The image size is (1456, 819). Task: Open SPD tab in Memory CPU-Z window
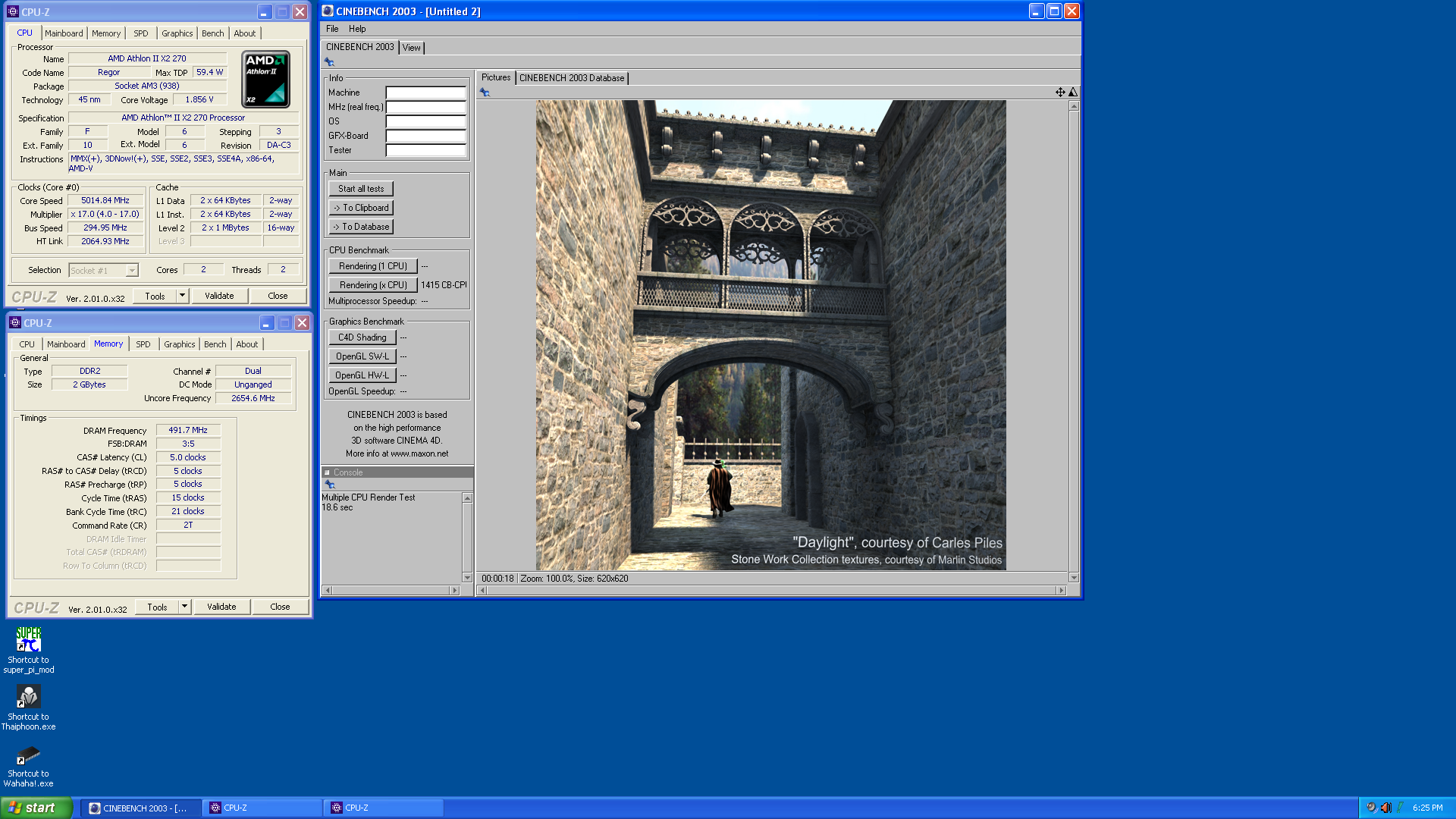coord(143,344)
